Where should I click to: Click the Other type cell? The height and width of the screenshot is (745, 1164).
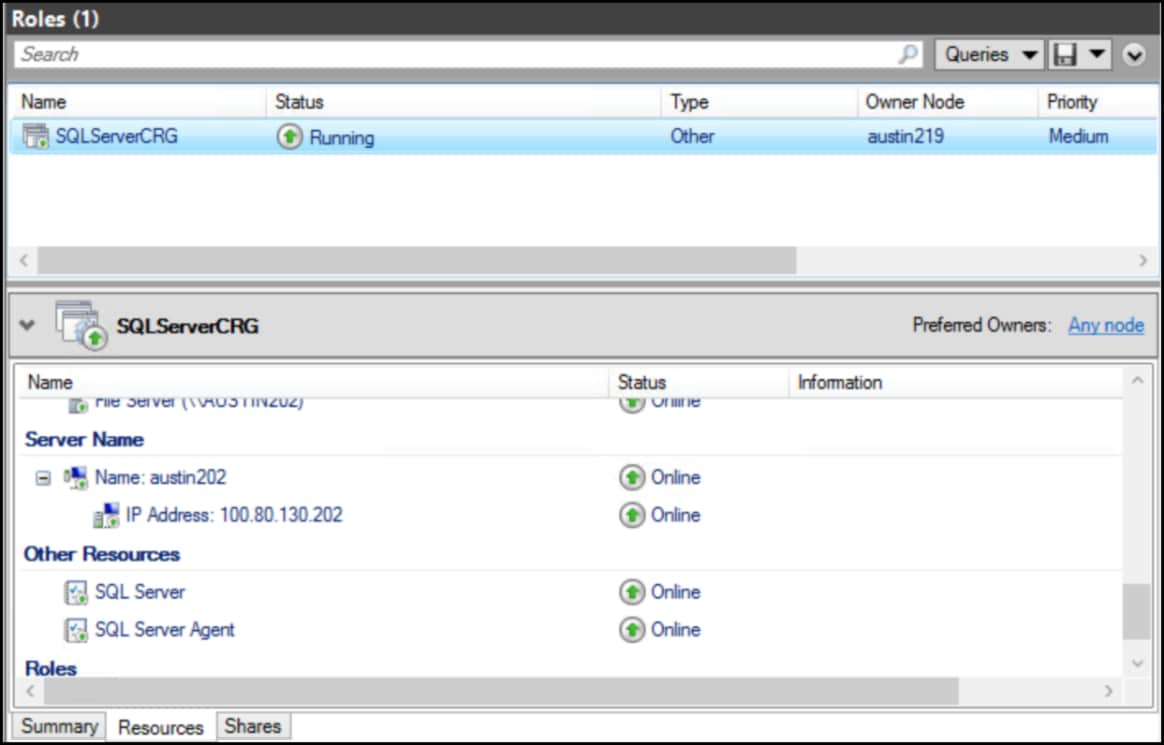[x=693, y=137]
